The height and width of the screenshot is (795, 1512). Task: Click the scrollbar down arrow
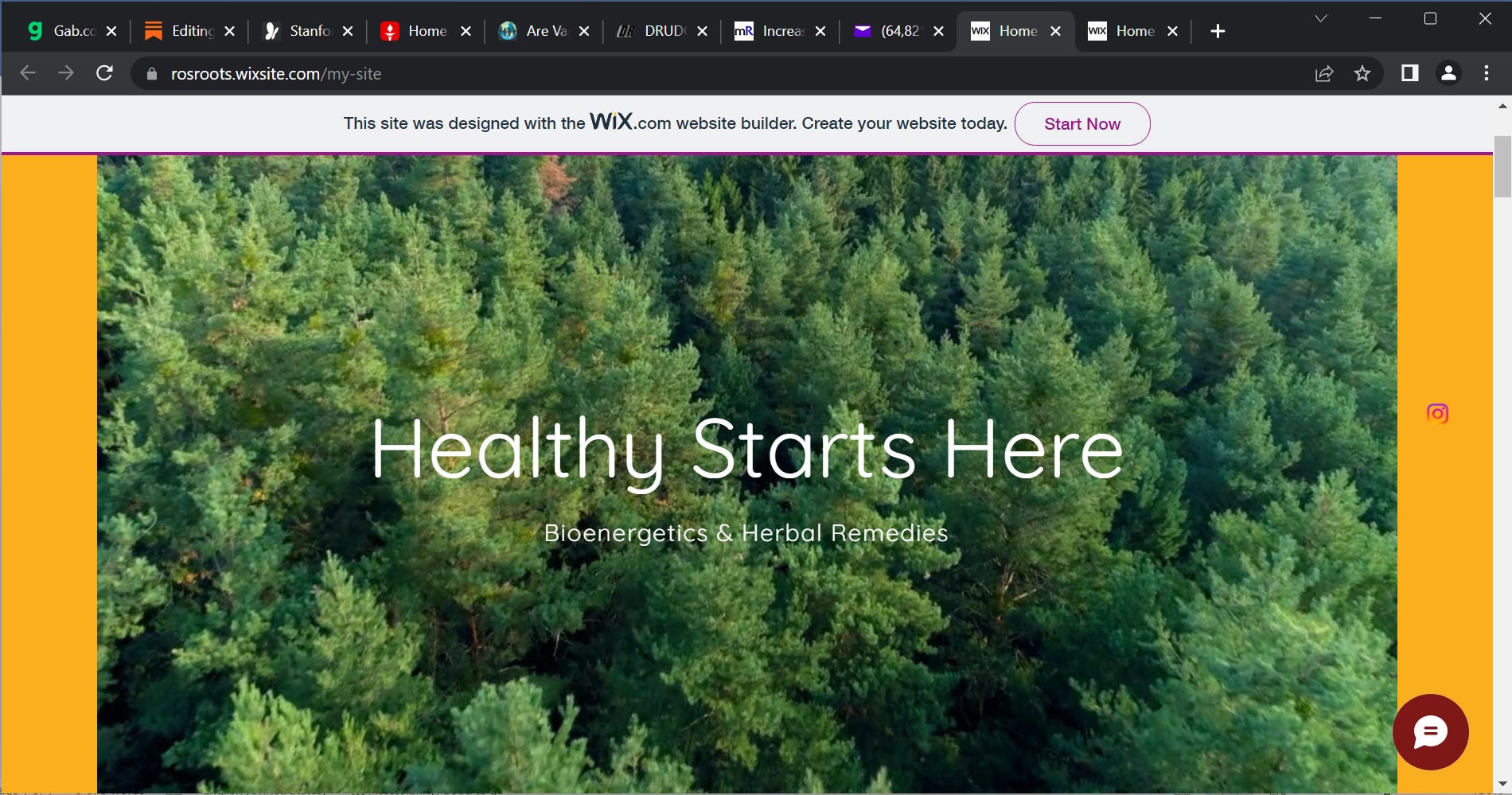(1502, 785)
